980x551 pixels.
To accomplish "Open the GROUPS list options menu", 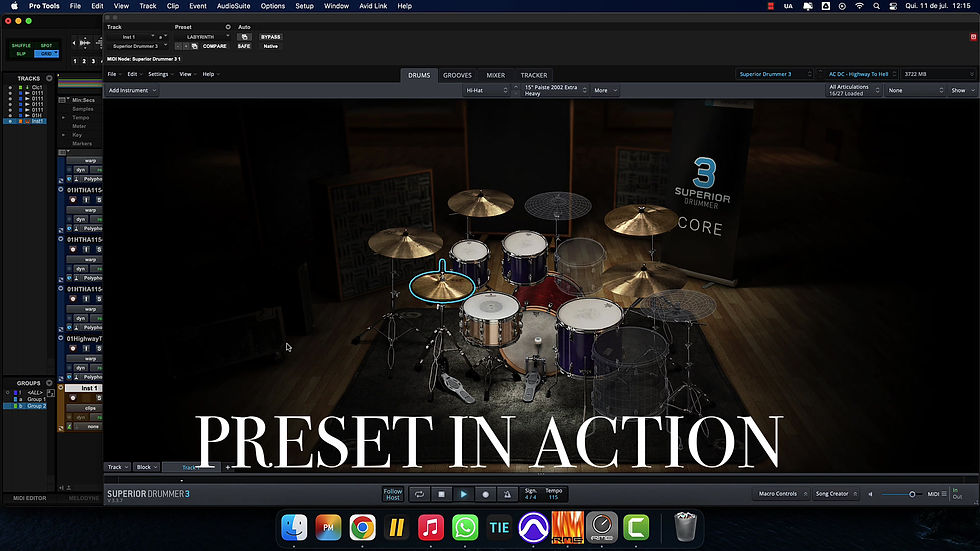I will point(49,383).
